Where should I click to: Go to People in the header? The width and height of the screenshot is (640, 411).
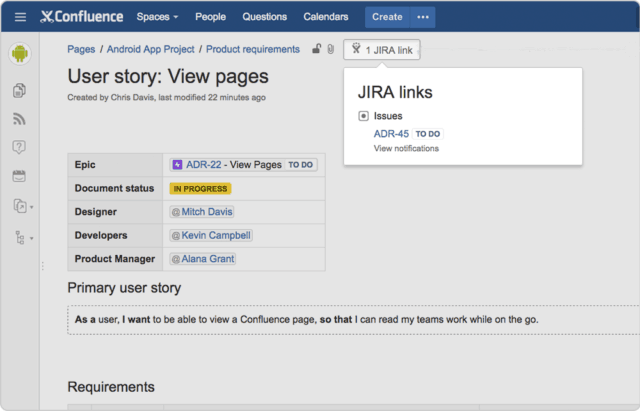pos(210,17)
